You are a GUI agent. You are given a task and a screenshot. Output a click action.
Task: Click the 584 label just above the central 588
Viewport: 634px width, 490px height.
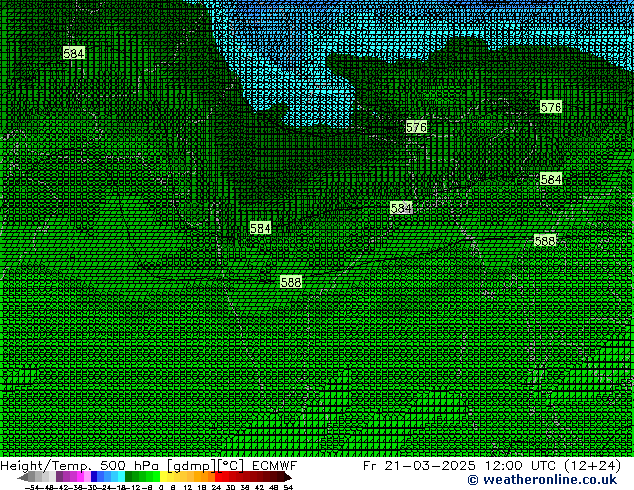[260, 228]
